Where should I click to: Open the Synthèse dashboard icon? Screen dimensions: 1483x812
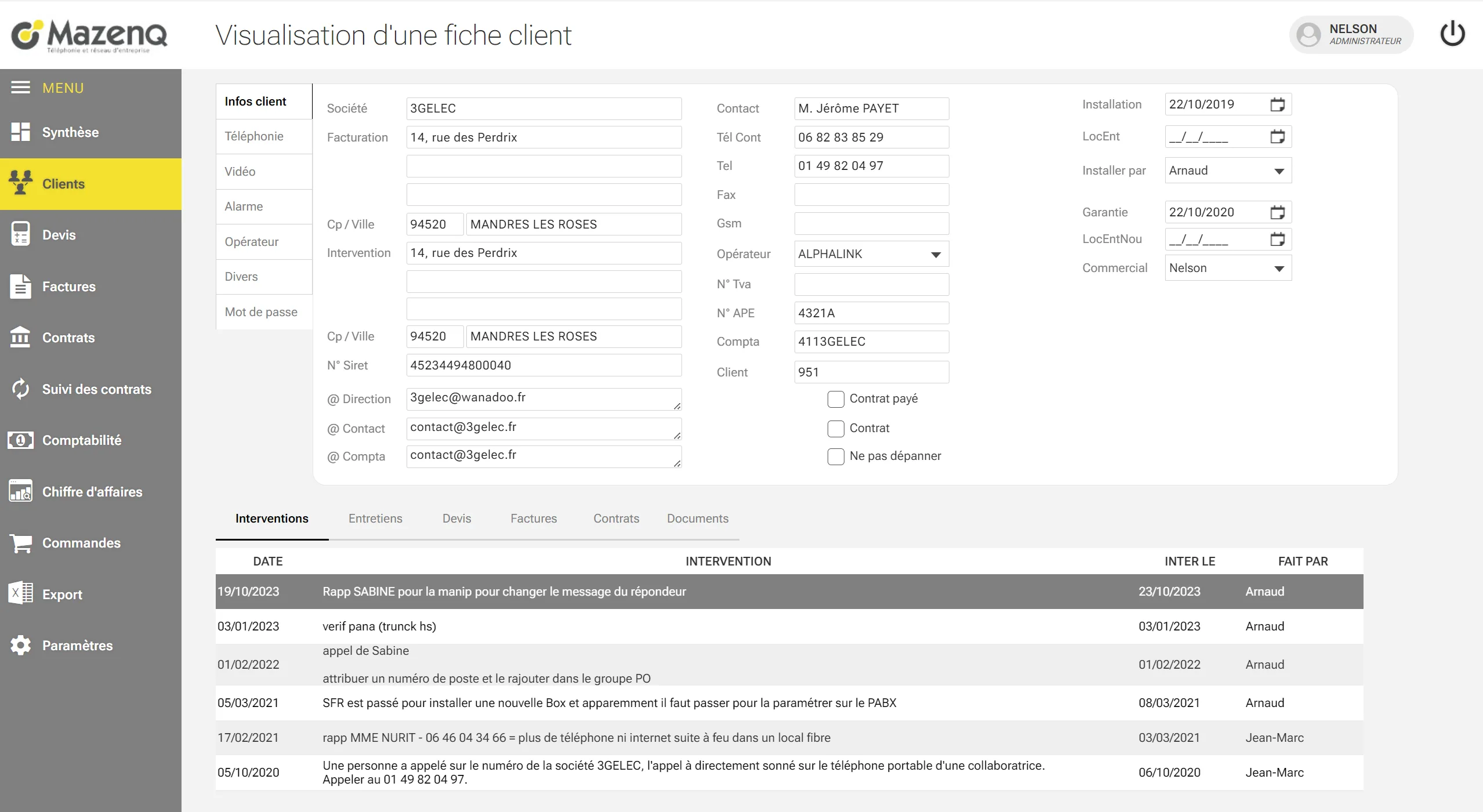(20, 132)
